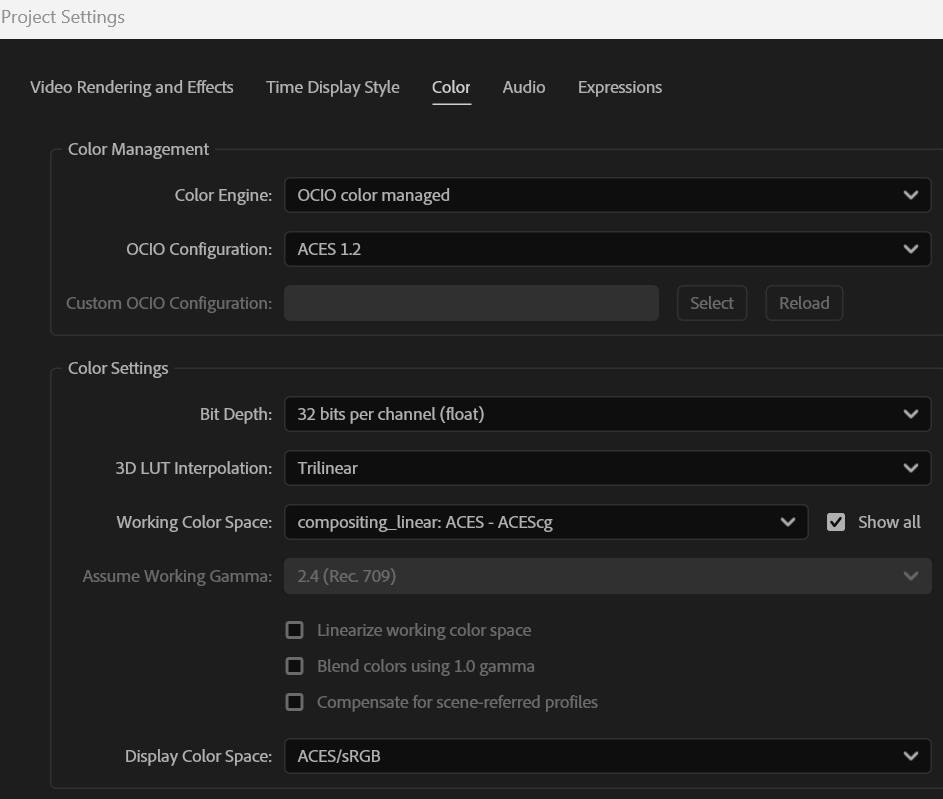This screenshot has height=799, width=943.
Task: Open the Expressions tab
Action: 619,87
